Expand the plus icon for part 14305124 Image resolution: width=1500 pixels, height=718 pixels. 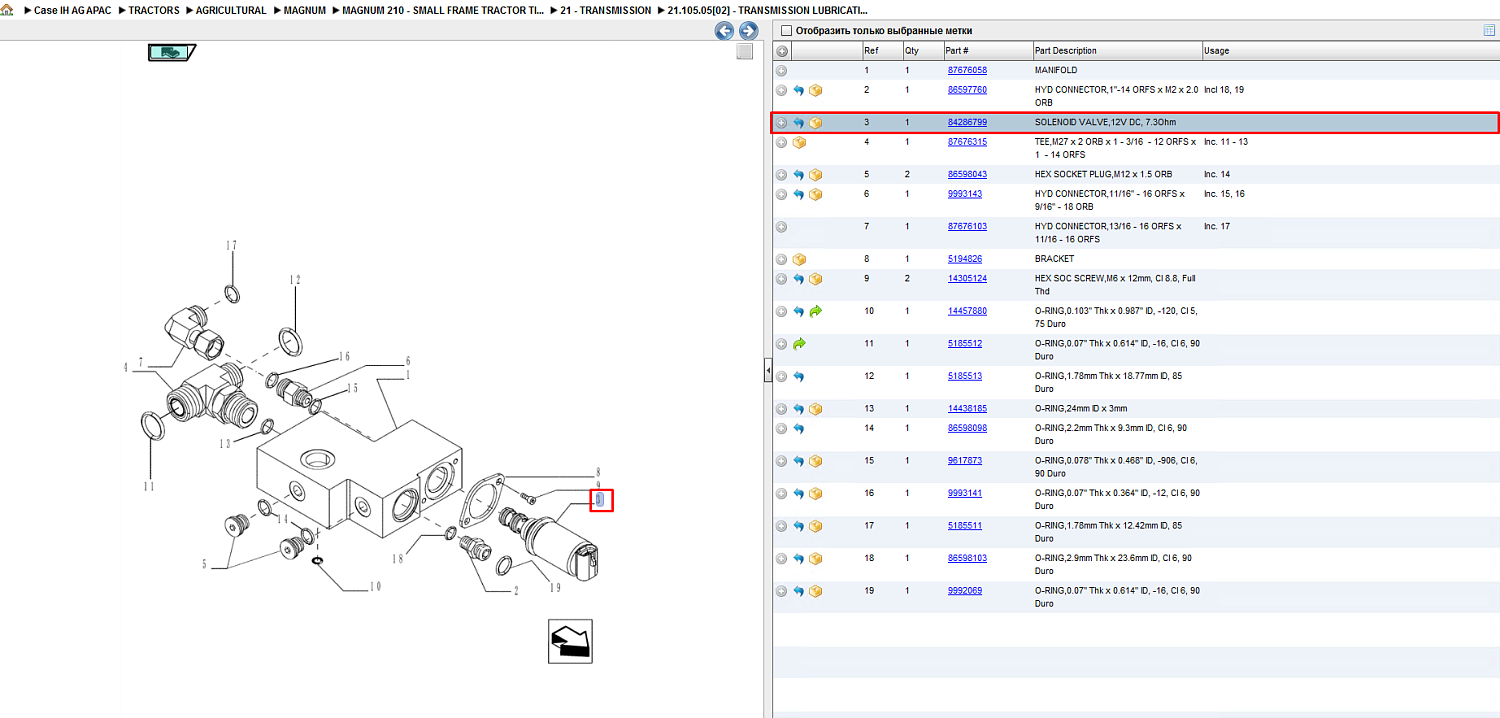point(782,278)
